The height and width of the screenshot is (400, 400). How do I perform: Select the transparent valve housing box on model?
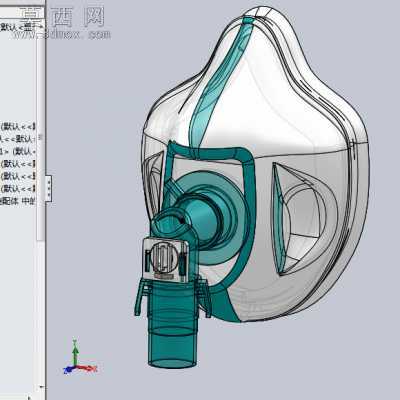point(166,260)
